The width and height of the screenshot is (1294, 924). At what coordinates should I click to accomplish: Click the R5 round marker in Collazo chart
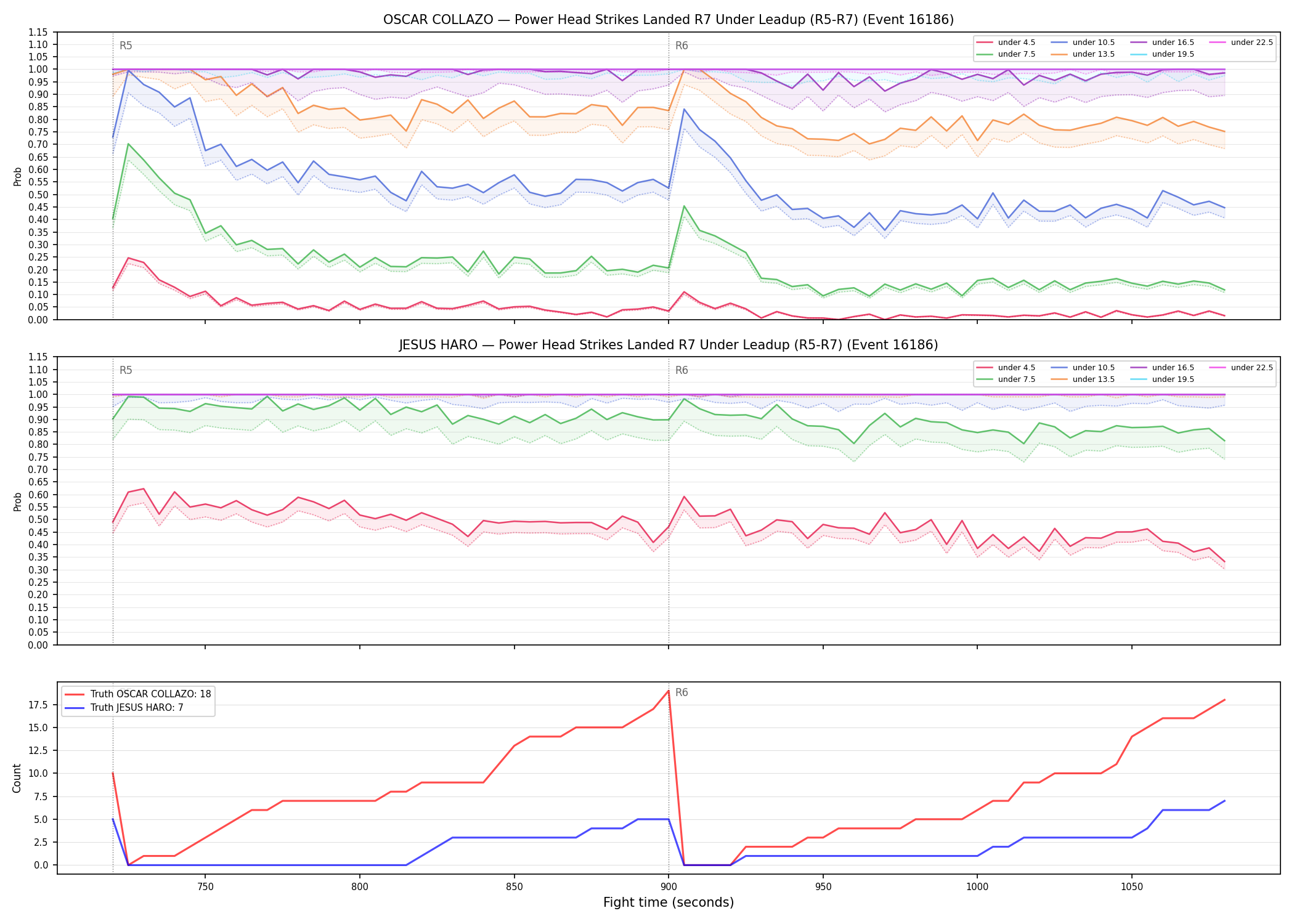click(x=126, y=46)
